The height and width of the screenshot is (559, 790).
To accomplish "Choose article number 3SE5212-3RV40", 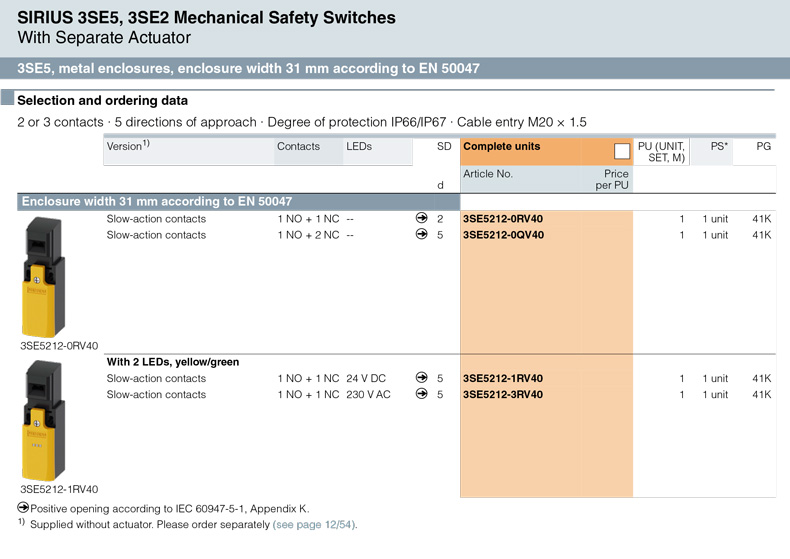I will pyautogui.click(x=503, y=395).
